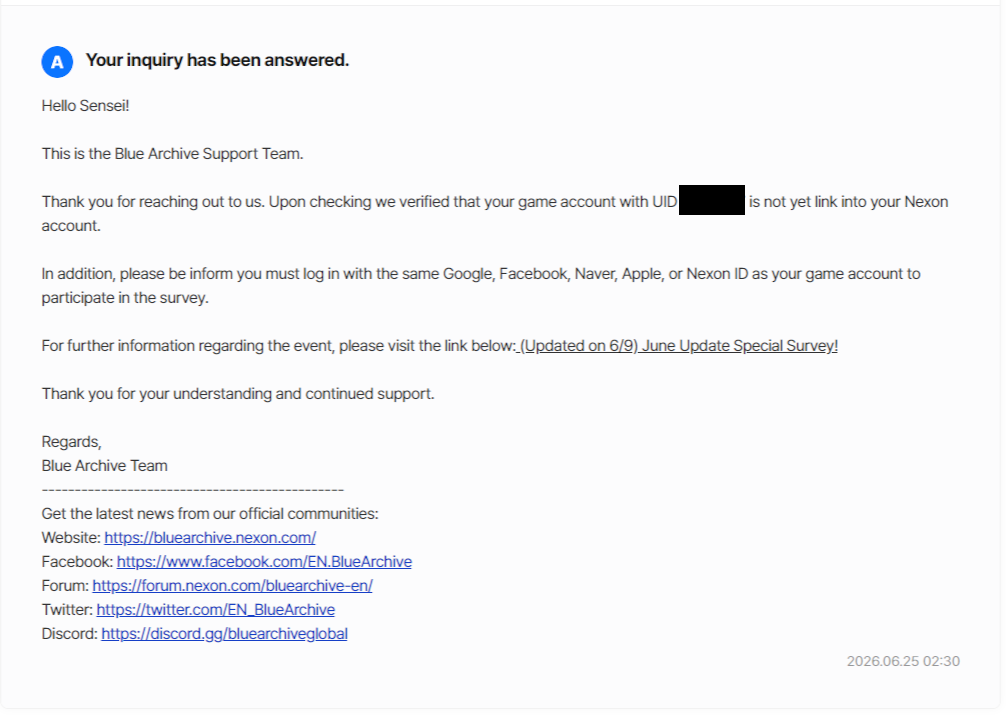Click 'Get the latest news' community text
Image resolution: width=1006 pixels, height=718 pixels.
click(x=210, y=514)
